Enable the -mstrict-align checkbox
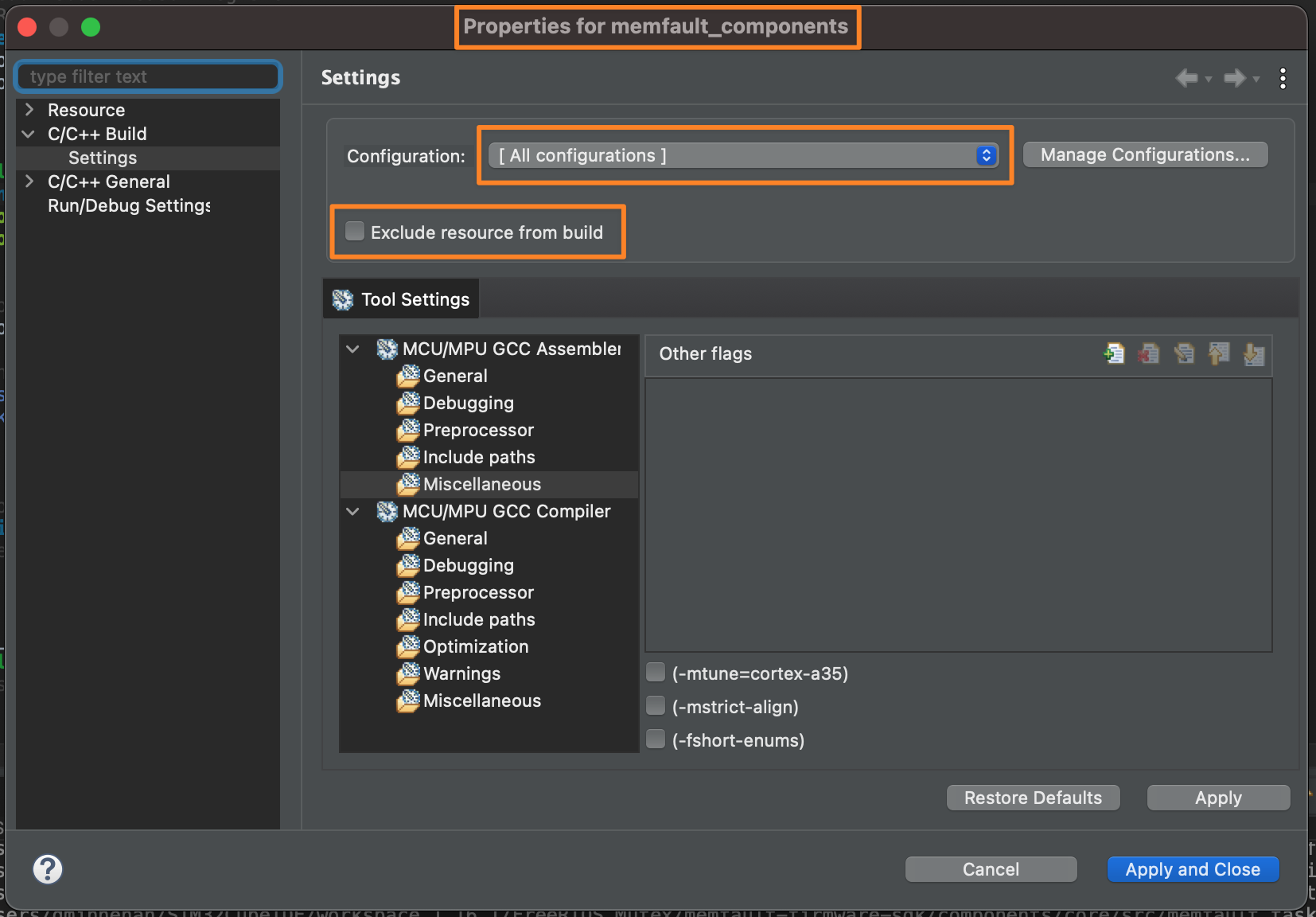1316x917 pixels. 656,706
